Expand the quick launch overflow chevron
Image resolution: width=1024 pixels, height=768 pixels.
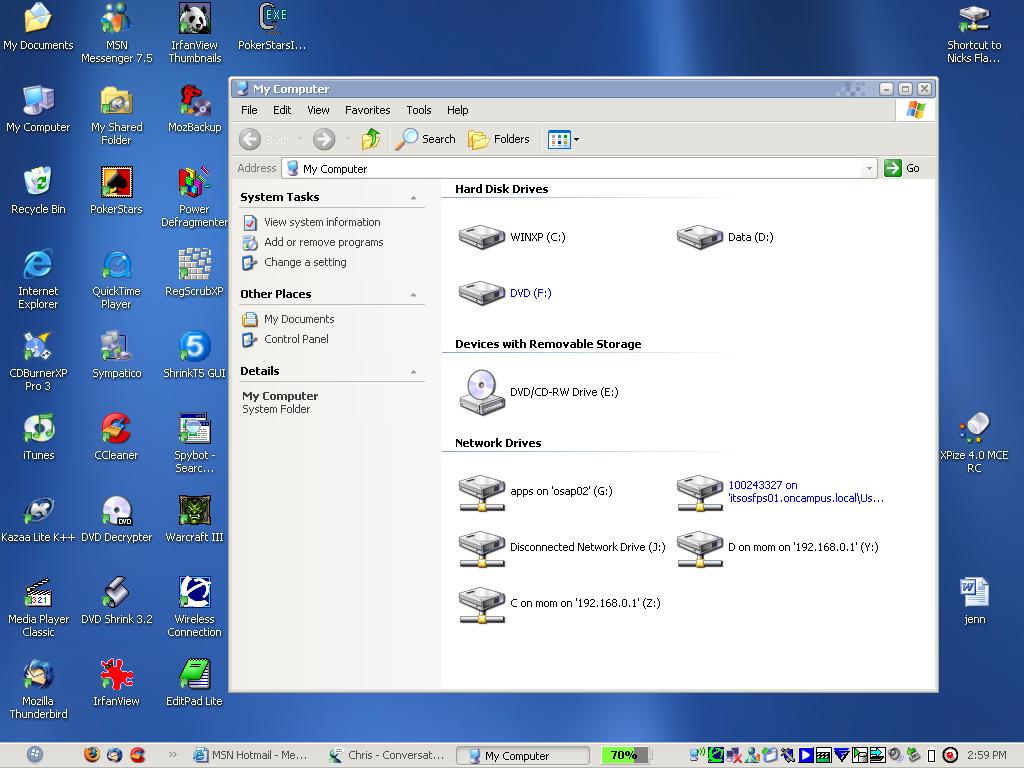(172, 755)
